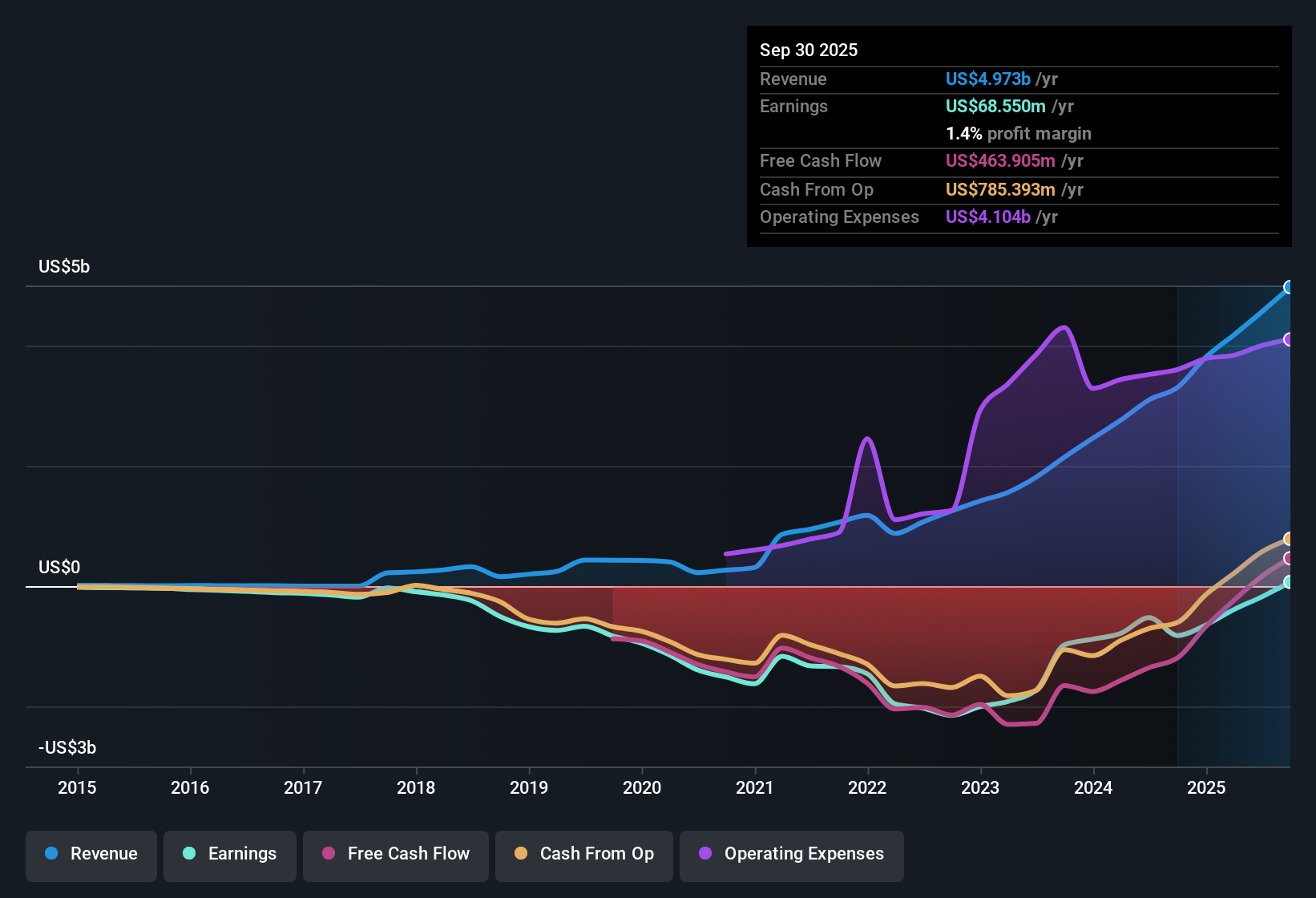
Task: Click the orange Cash From Op legend icon
Action: click(520, 854)
